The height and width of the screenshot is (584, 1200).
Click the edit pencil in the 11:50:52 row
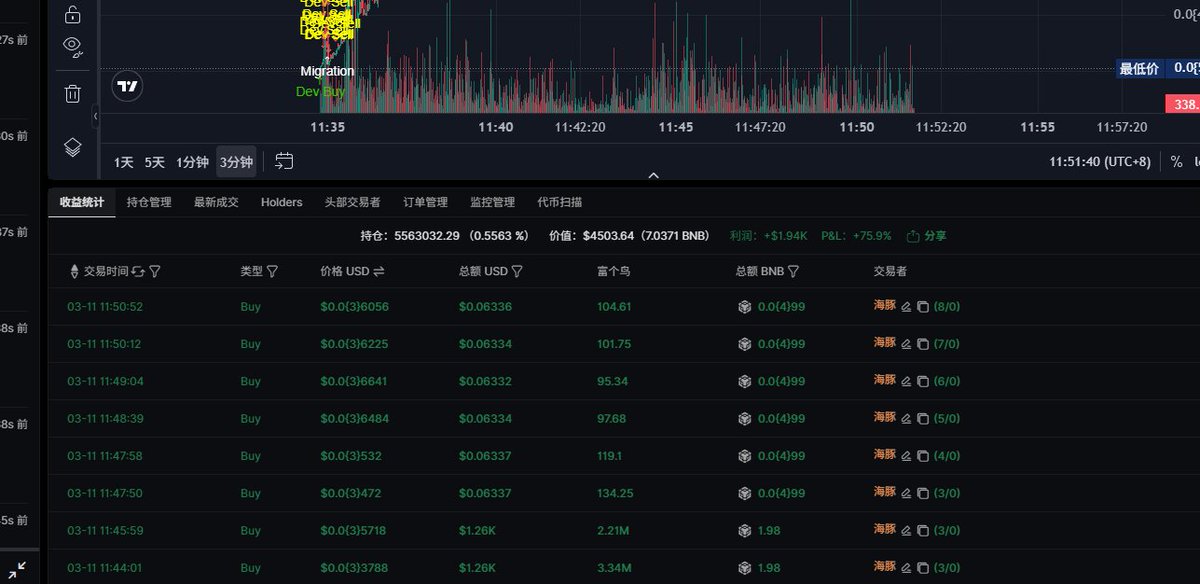[x=906, y=307]
